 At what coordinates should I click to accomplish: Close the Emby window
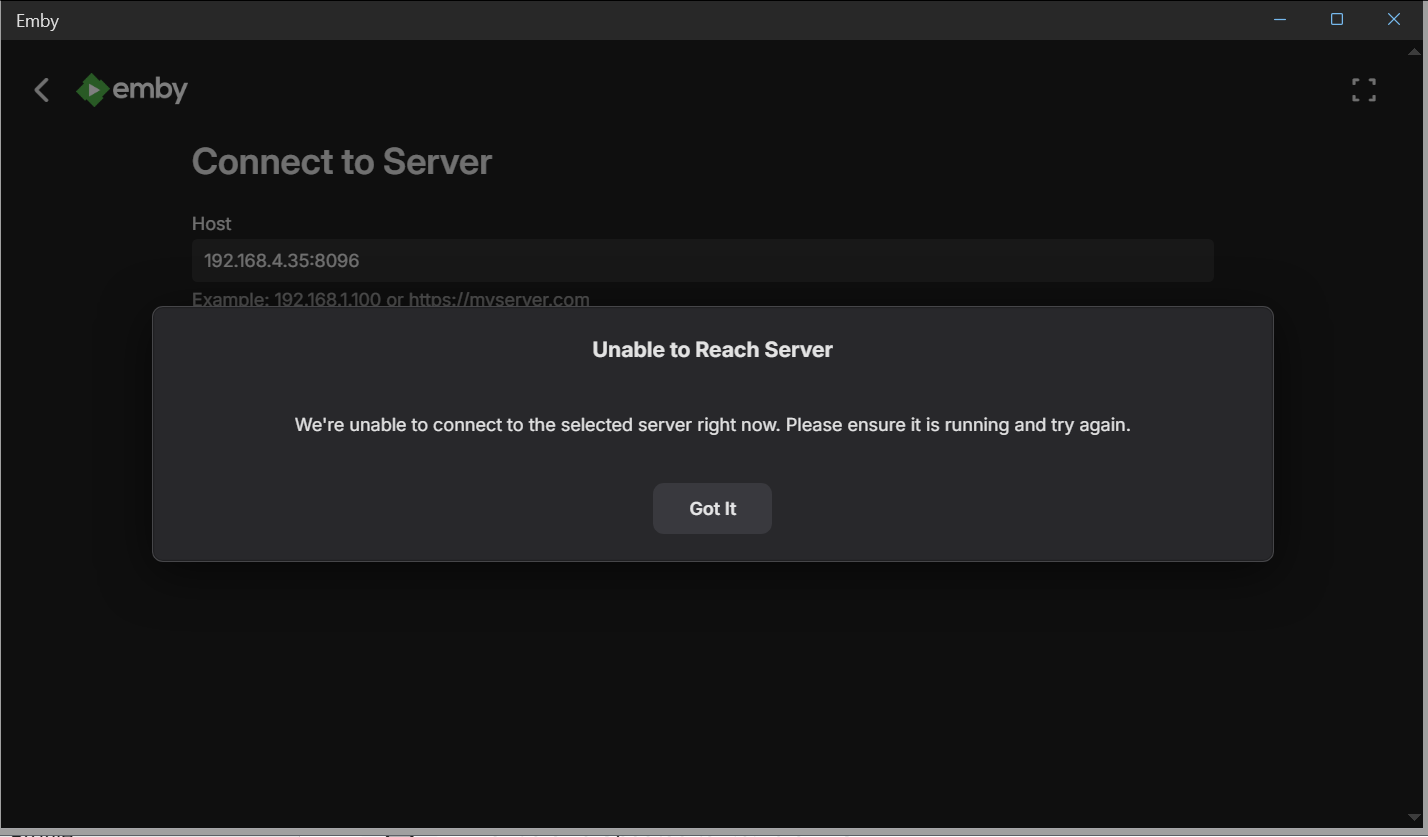pos(1394,20)
